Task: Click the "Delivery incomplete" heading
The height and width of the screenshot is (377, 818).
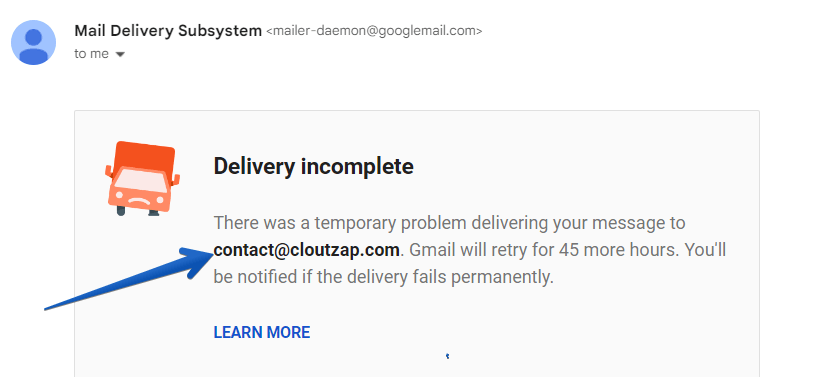Action: point(314,166)
